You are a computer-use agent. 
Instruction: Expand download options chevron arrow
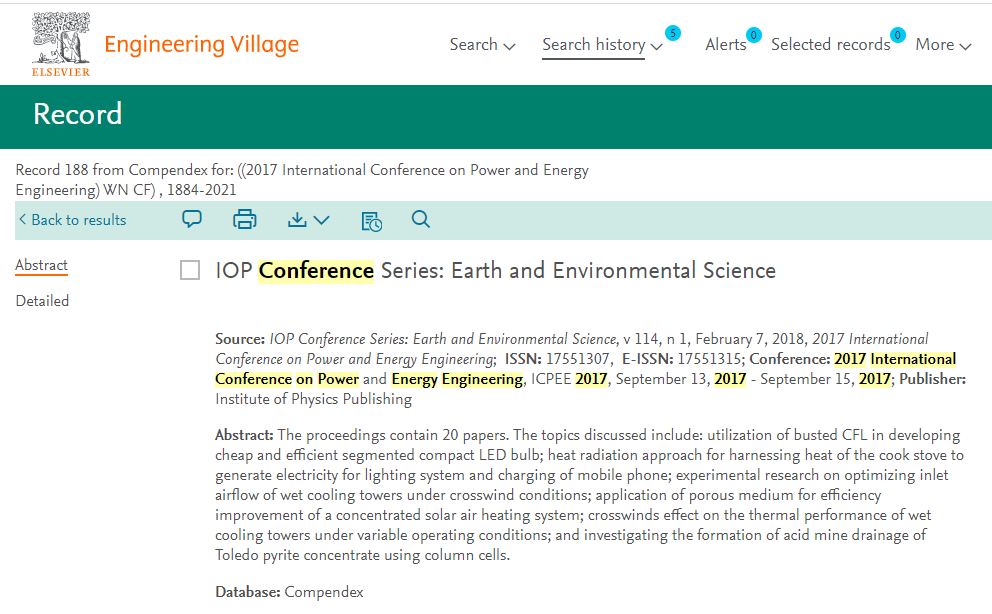pos(321,220)
